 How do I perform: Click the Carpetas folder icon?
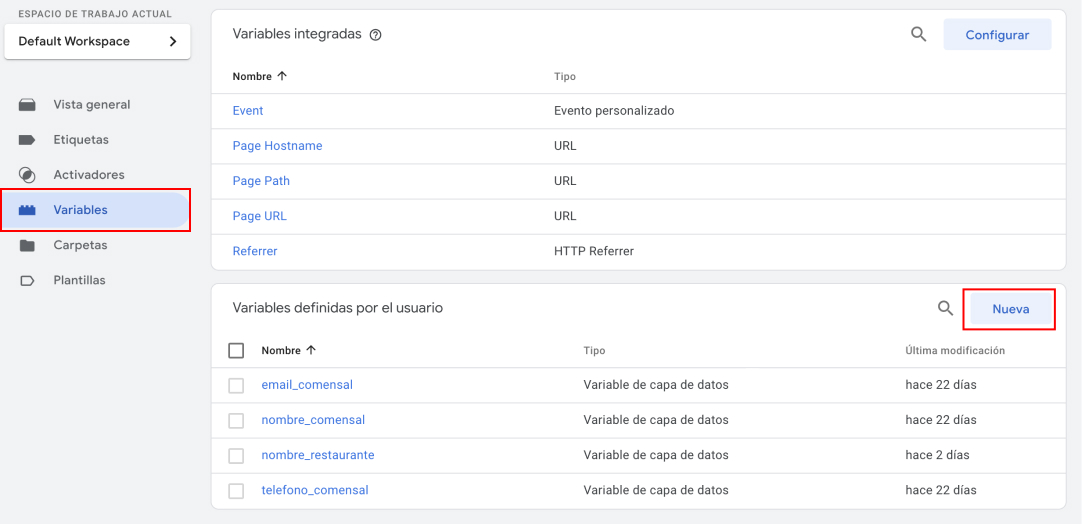point(28,245)
